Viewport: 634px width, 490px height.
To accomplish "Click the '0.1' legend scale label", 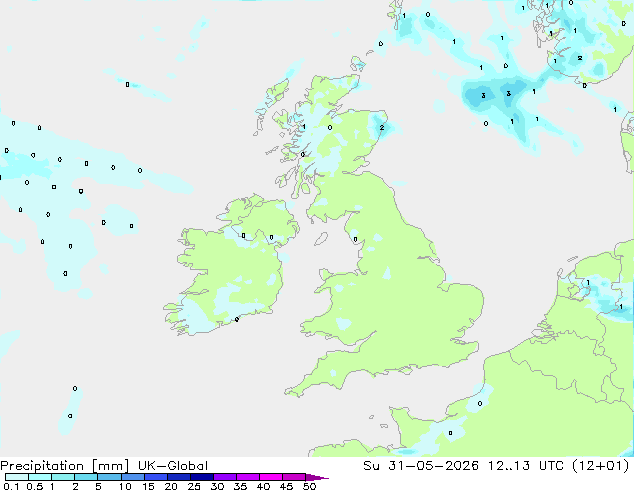I will tap(11, 486).
